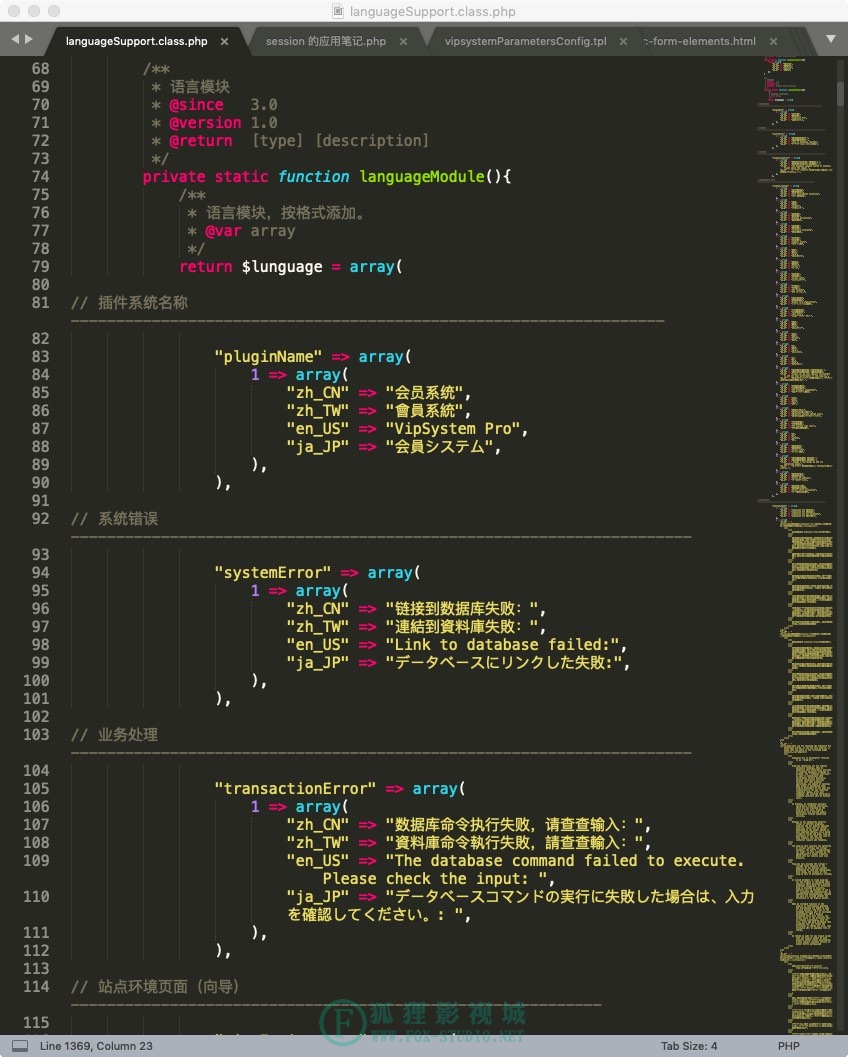
Task: Click the "// 系统错误" comment
Action: click(x=115, y=519)
